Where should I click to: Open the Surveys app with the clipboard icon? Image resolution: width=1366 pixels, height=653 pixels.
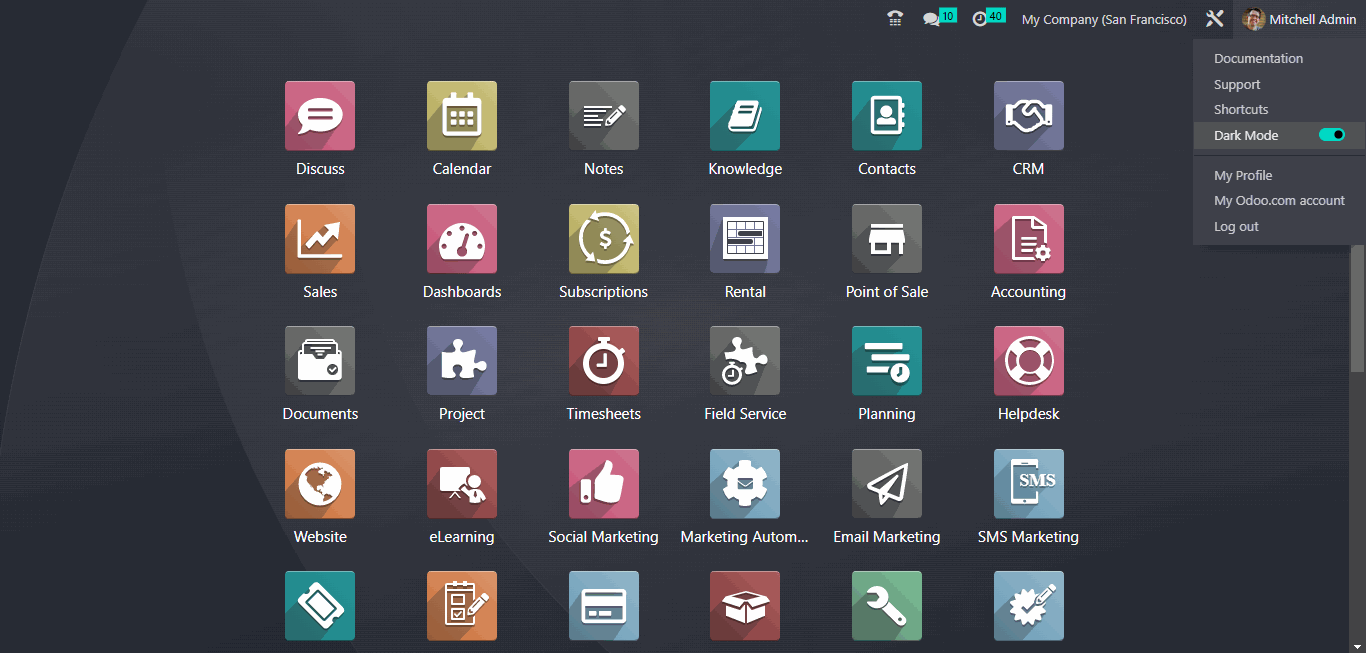[x=461, y=605]
